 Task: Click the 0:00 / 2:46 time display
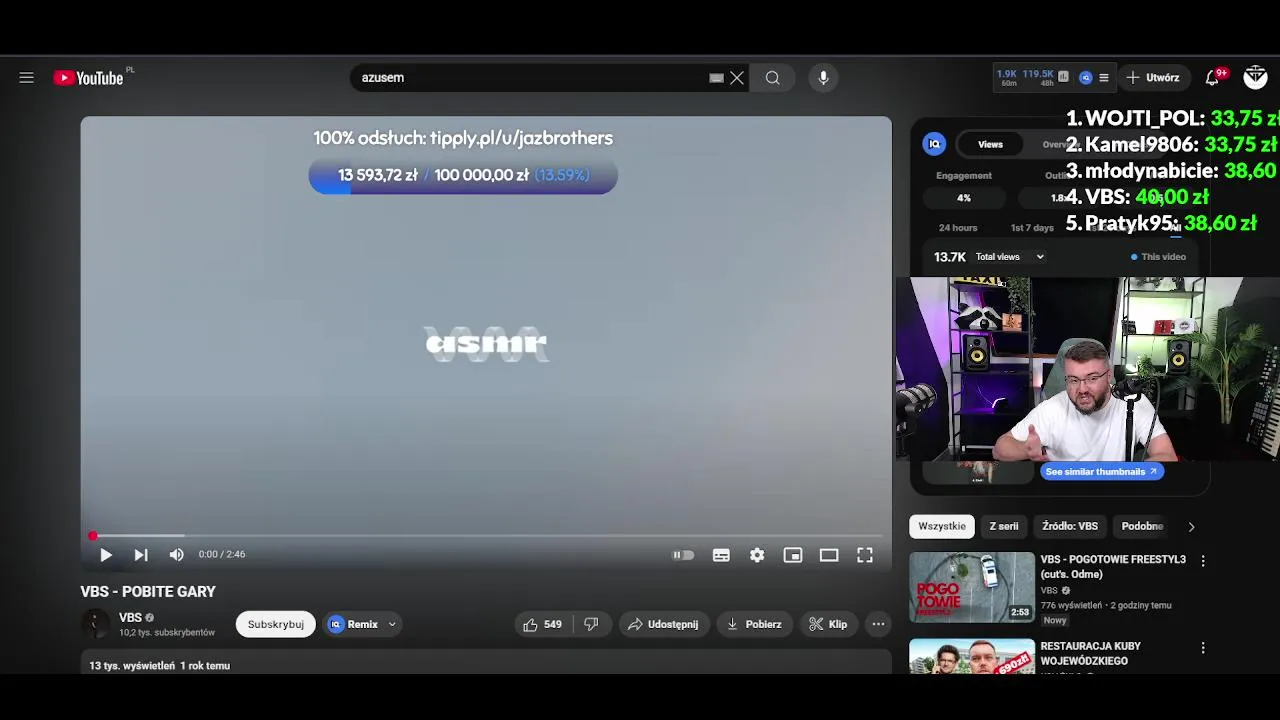coord(222,554)
